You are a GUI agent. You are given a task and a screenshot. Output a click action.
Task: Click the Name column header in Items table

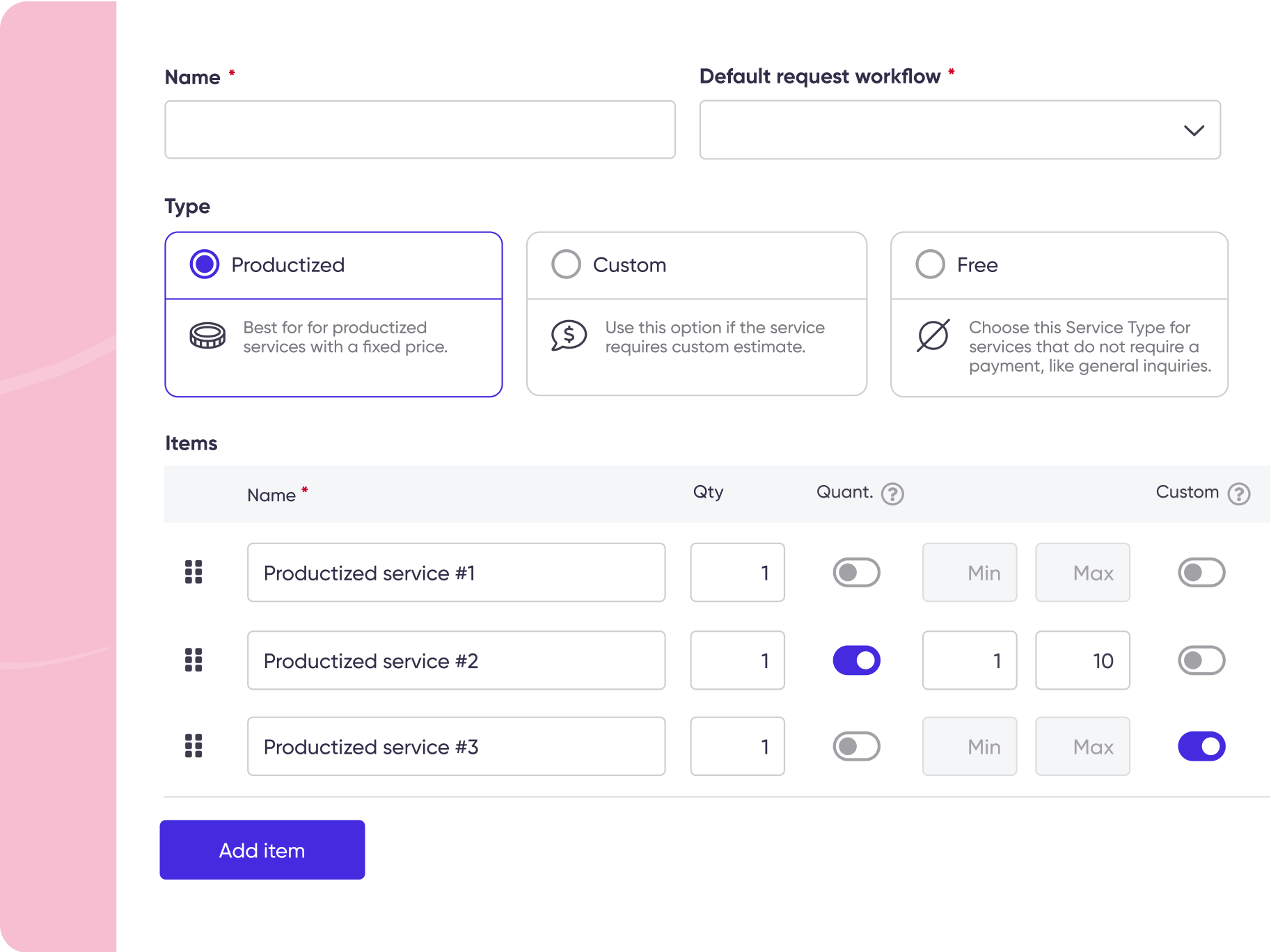tap(271, 495)
